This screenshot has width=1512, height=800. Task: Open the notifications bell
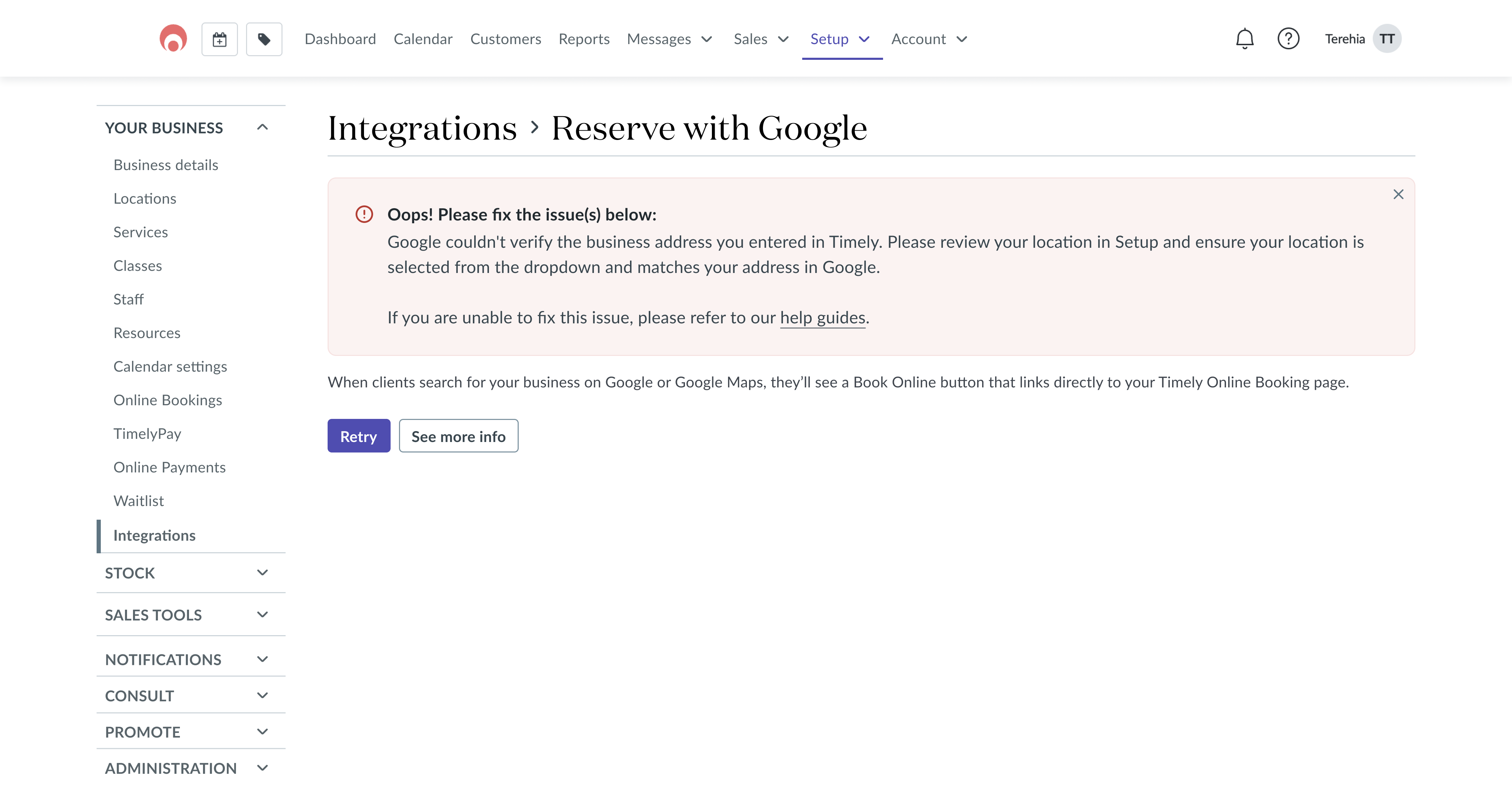tap(1244, 38)
